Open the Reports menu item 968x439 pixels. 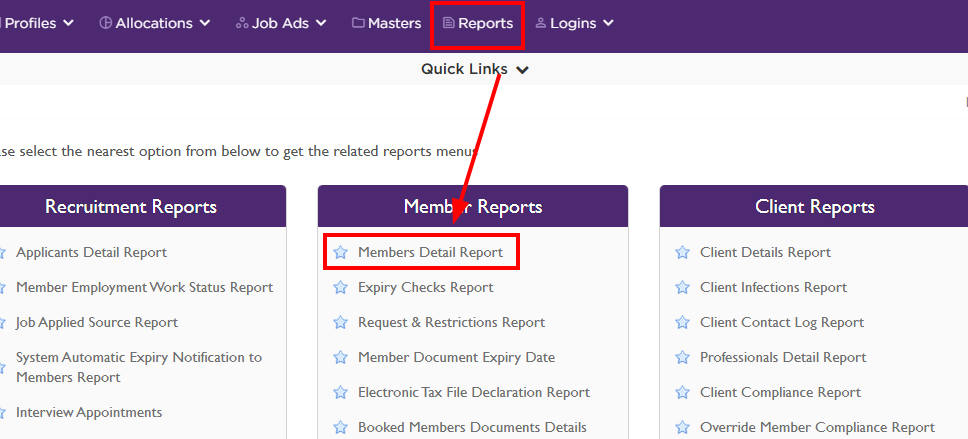(x=478, y=23)
